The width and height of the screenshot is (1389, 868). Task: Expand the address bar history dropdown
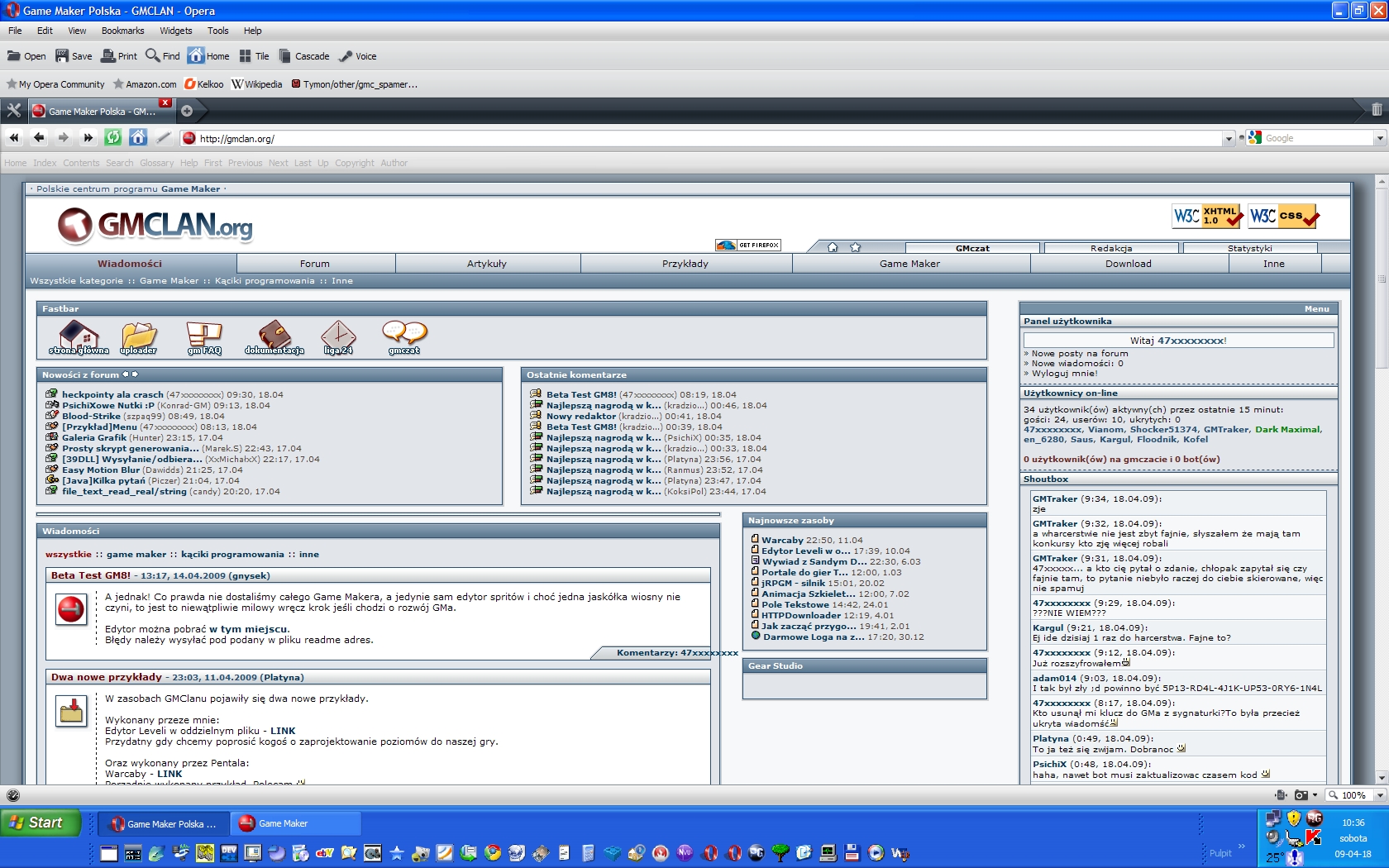coord(1229,139)
